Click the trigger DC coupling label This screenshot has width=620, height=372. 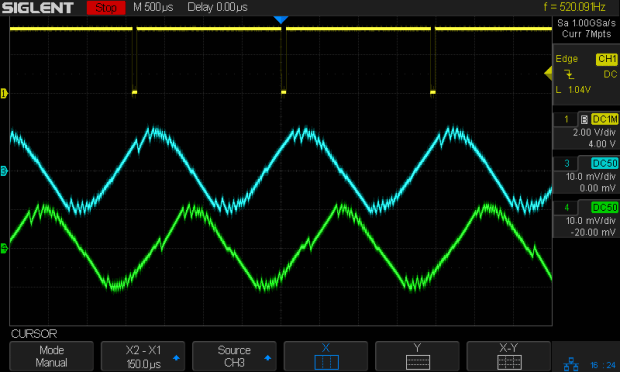tap(610, 74)
